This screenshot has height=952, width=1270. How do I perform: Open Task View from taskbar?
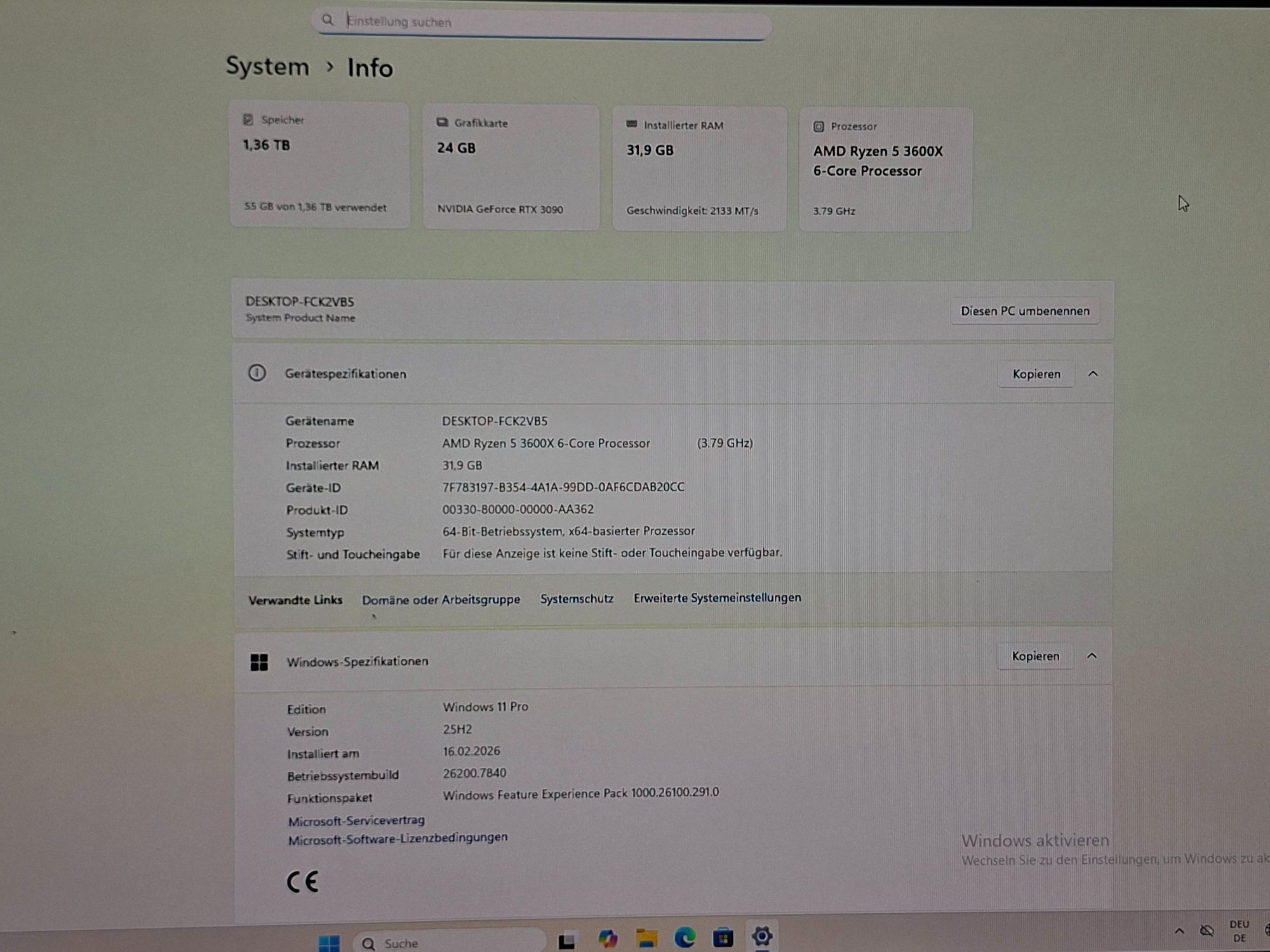pos(566,940)
